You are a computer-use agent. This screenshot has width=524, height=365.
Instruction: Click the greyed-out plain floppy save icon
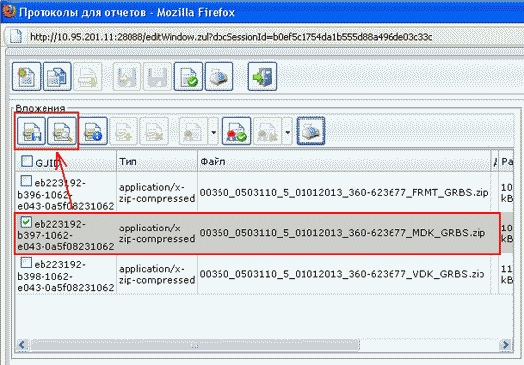tap(157, 77)
